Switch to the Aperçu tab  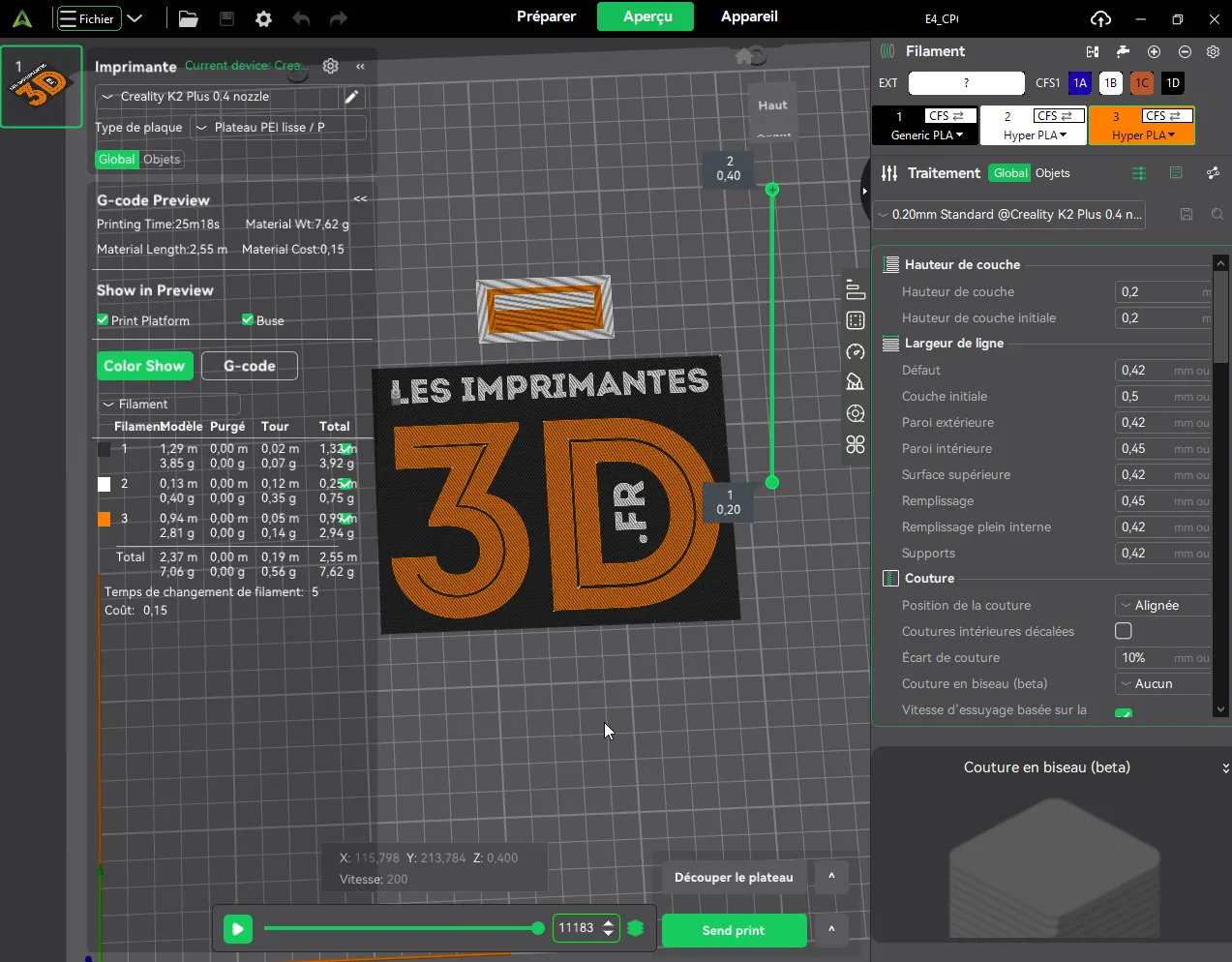point(646,16)
